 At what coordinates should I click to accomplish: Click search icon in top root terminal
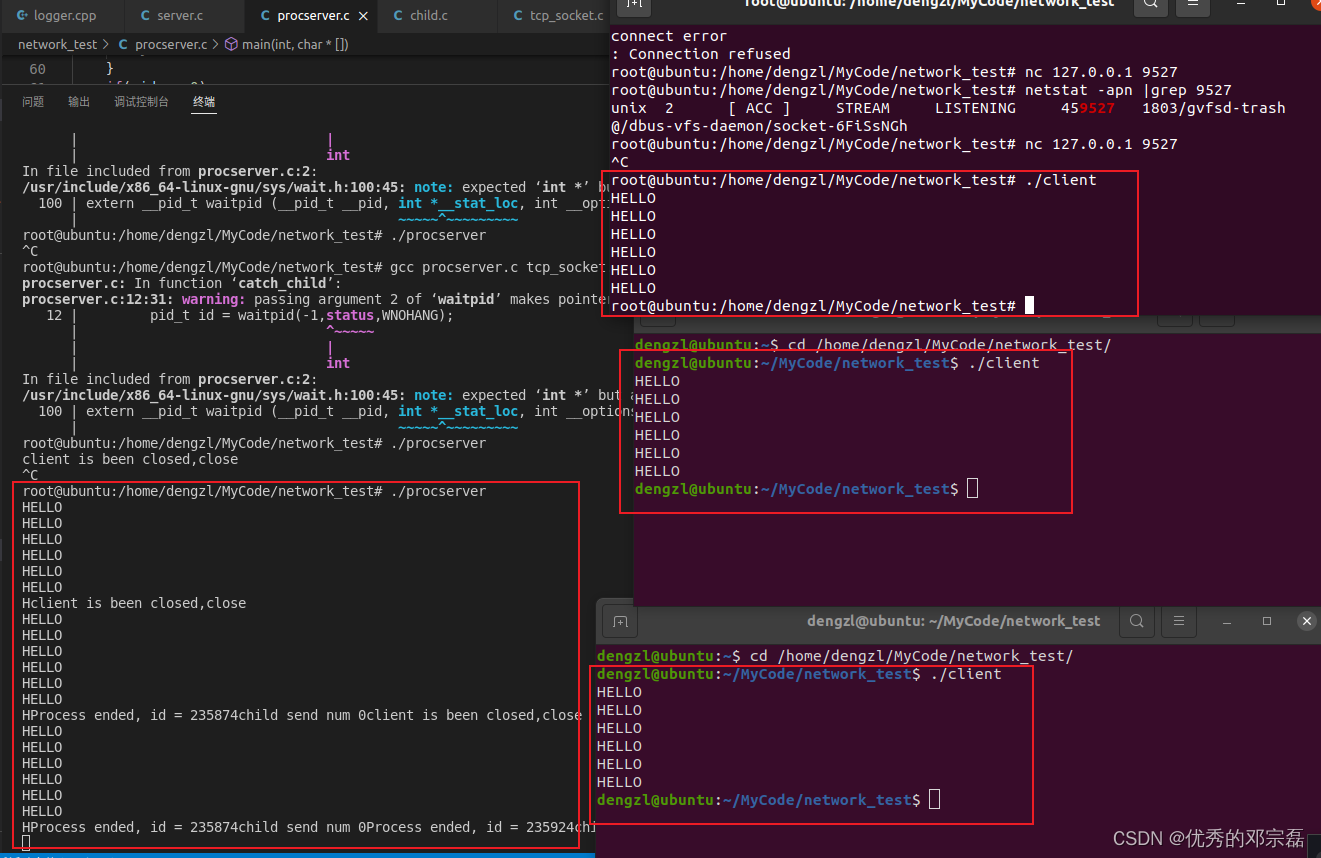(1152, 4)
